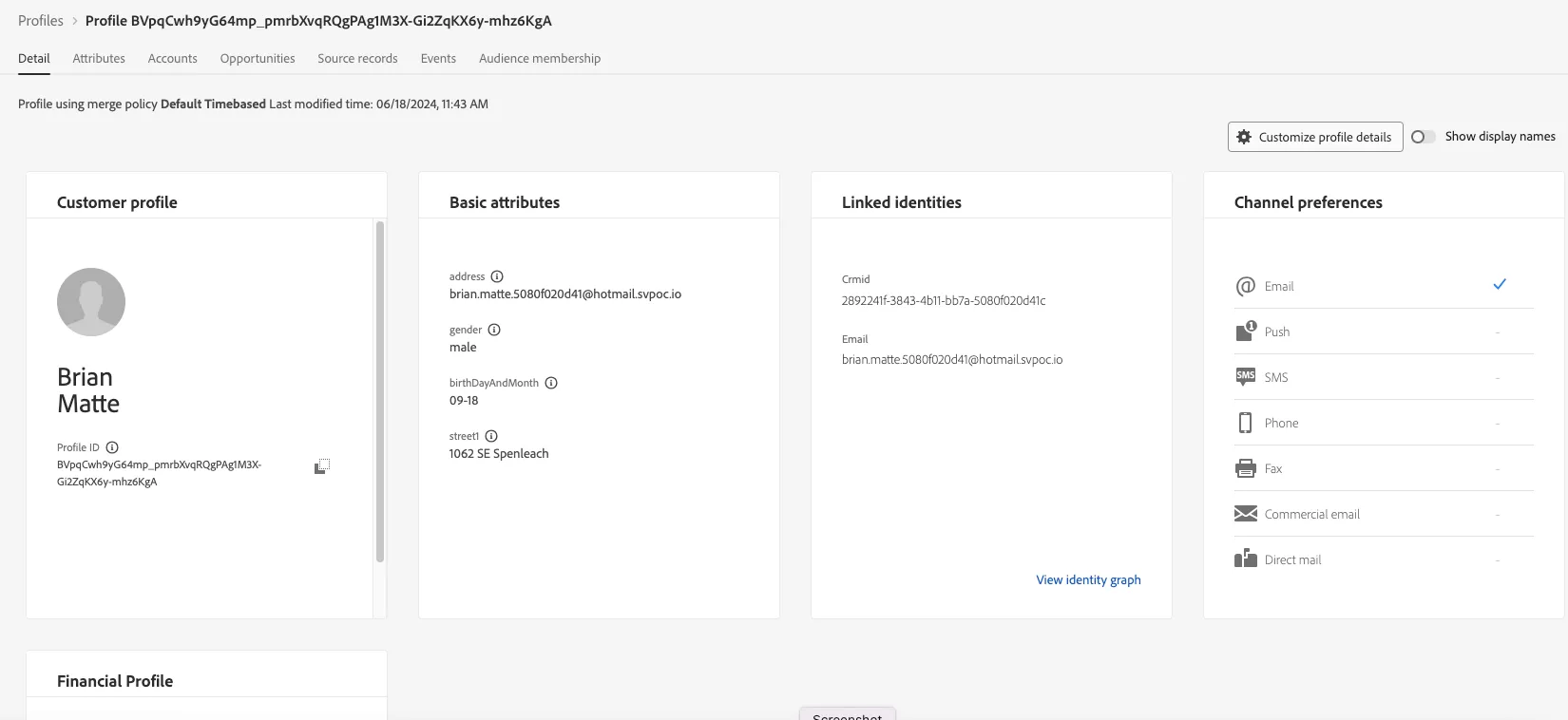Viewport: 1568px width, 720px height.
Task: Toggle Show display names switch
Action: pos(1423,137)
